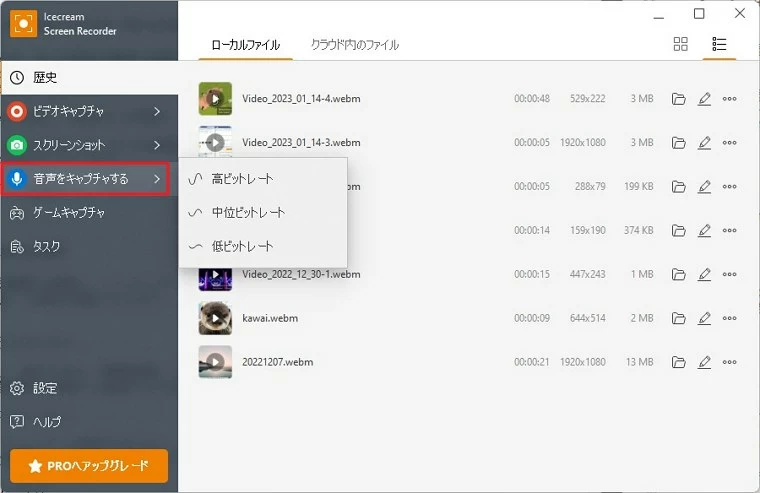Rename kawai.webm using the pencil icon

pyautogui.click(x=704, y=318)
